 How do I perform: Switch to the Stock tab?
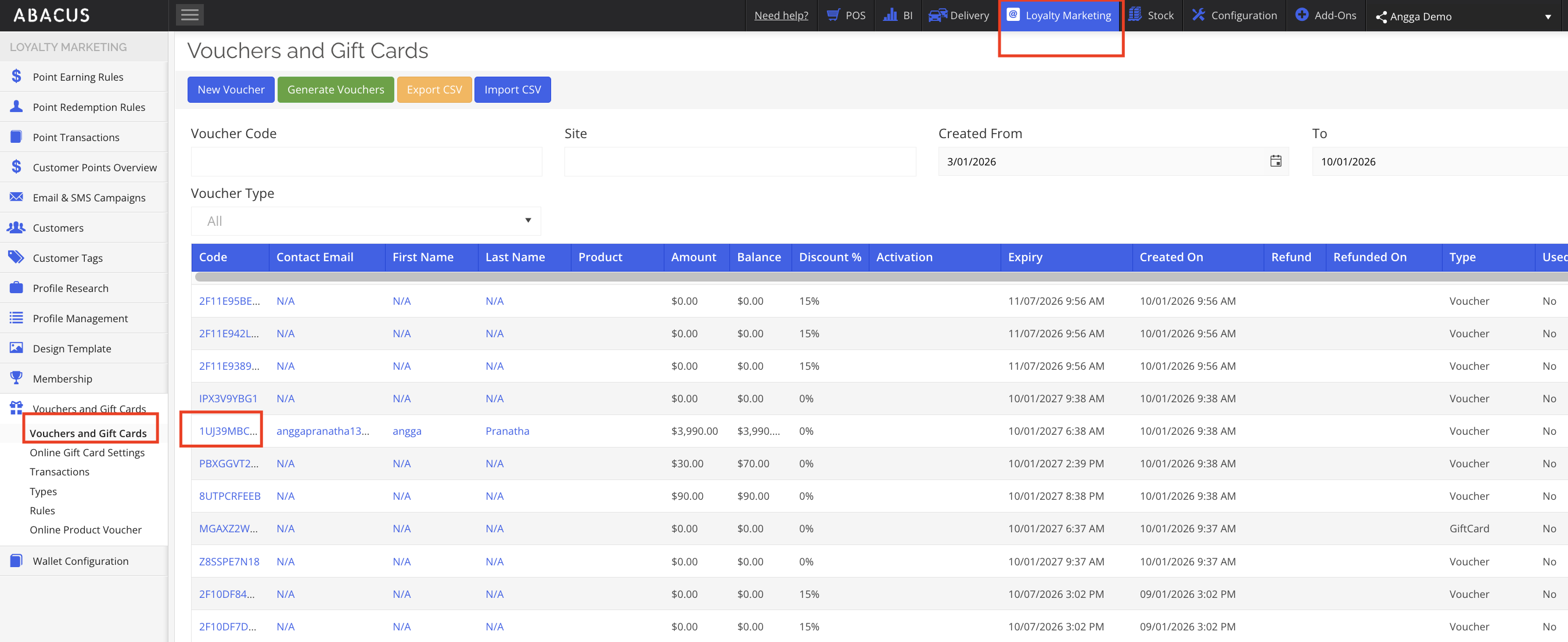pyautogui.click(x=1152, y=15)
